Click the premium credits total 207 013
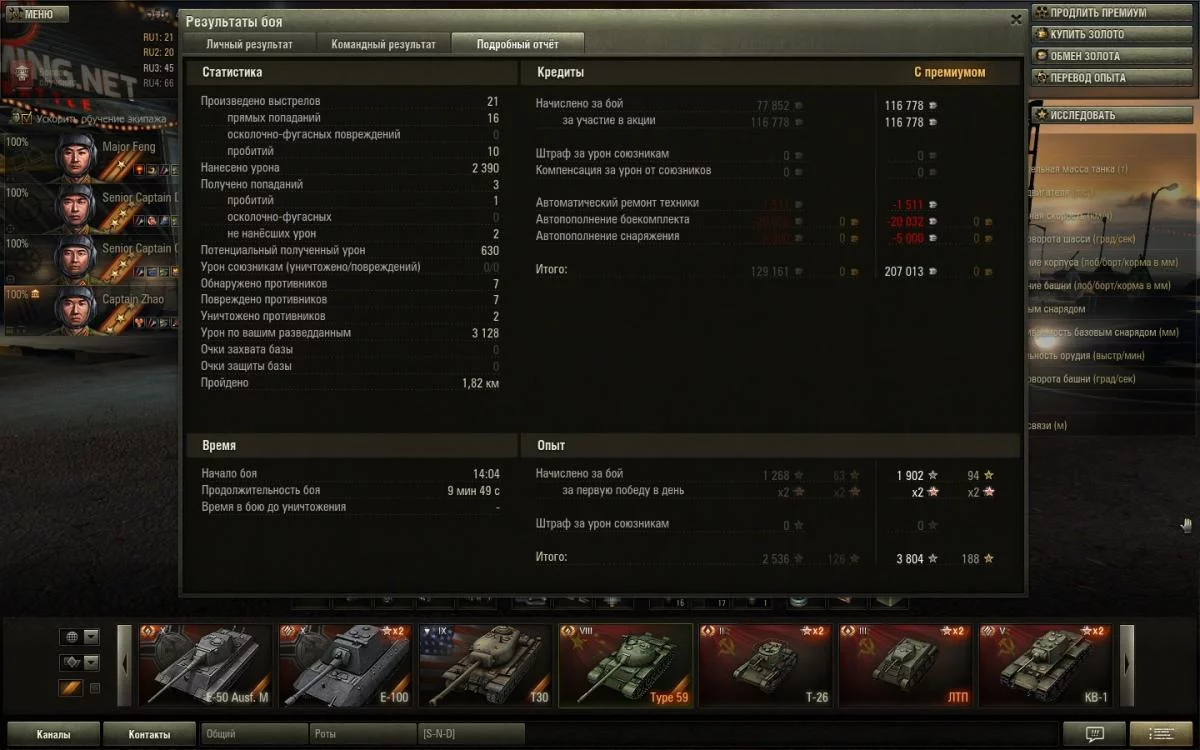The height and width of the screenshot is (750, 1200). tap(904, 271)
